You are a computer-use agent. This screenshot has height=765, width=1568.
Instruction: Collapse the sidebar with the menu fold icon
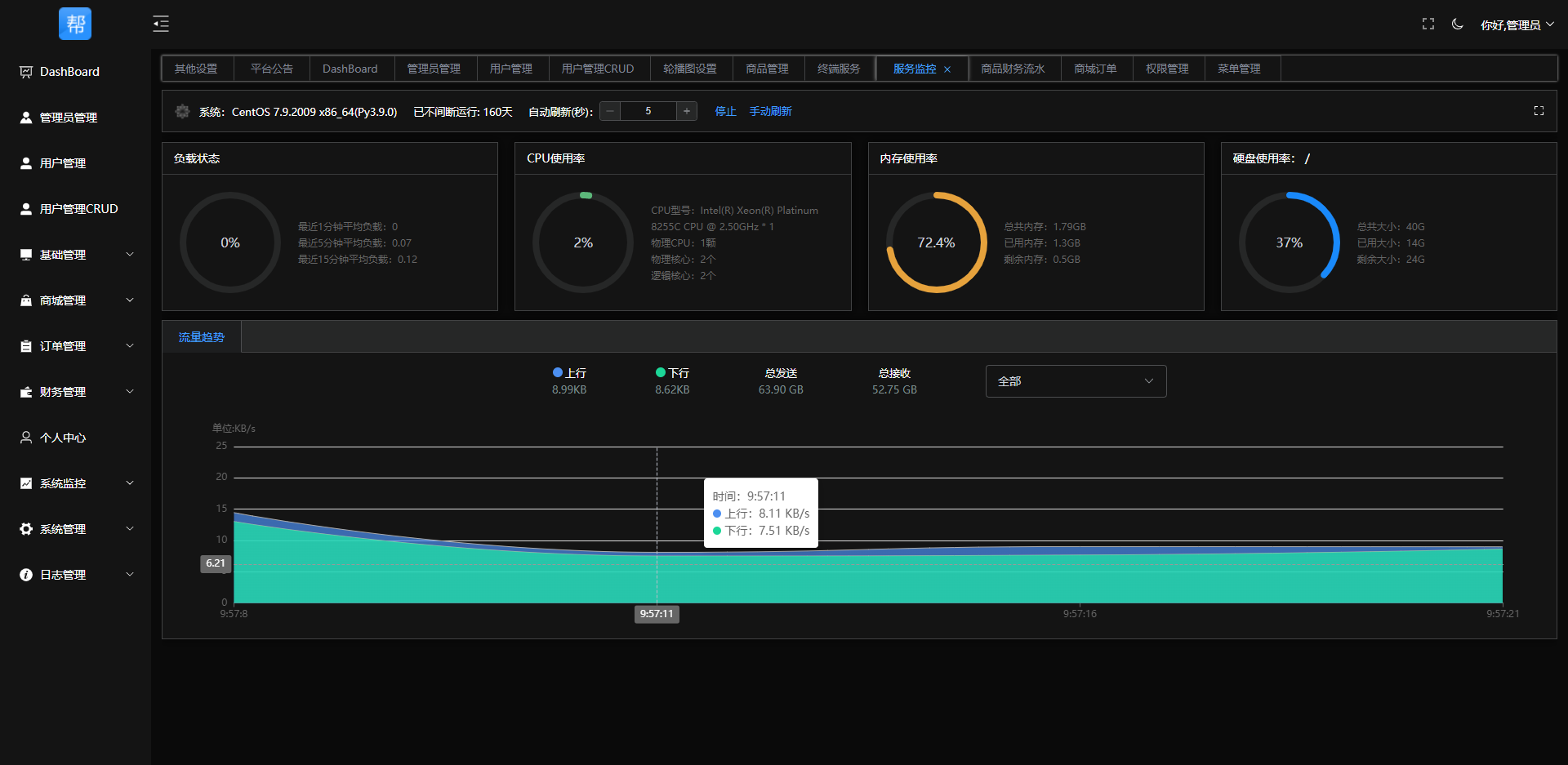(161, 24)
